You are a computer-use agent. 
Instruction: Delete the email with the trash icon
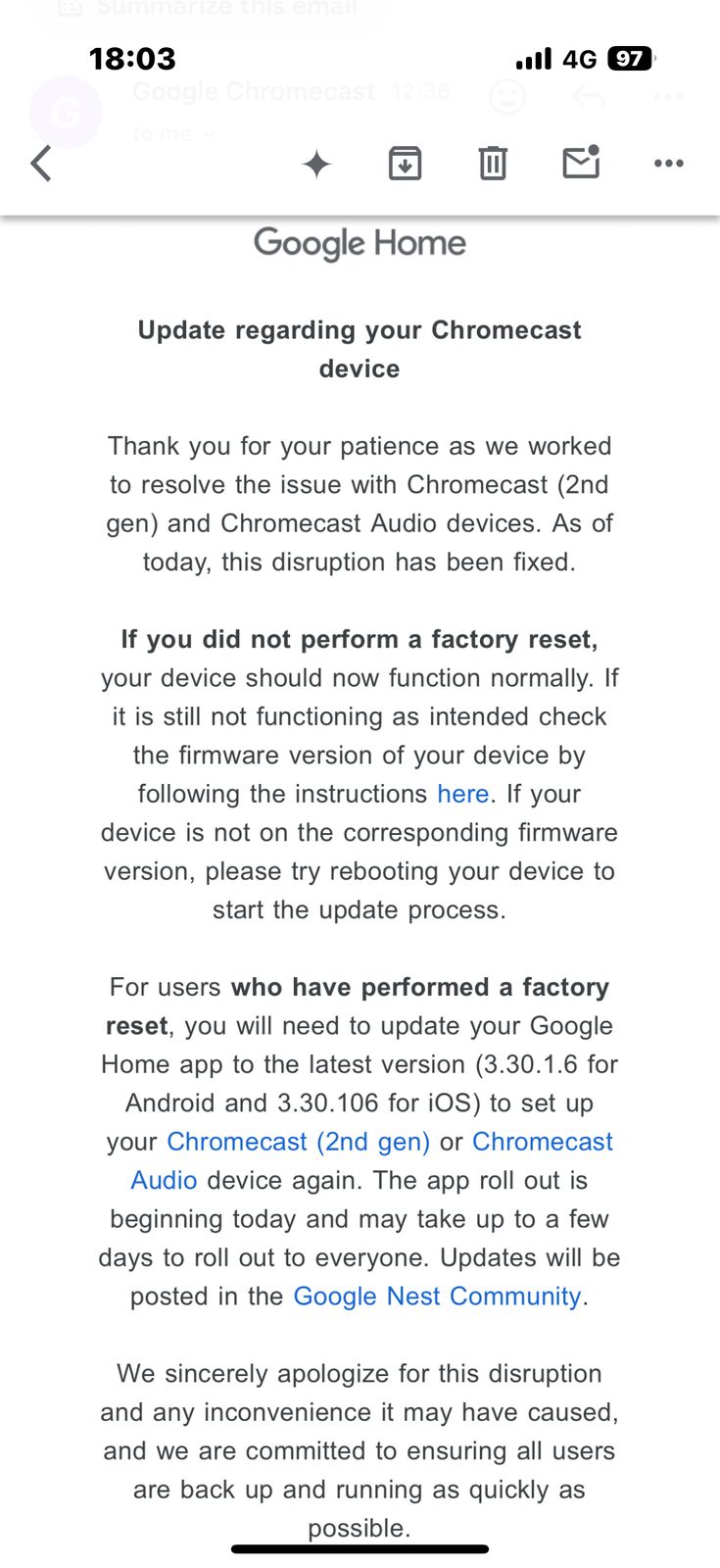point(493,164)
